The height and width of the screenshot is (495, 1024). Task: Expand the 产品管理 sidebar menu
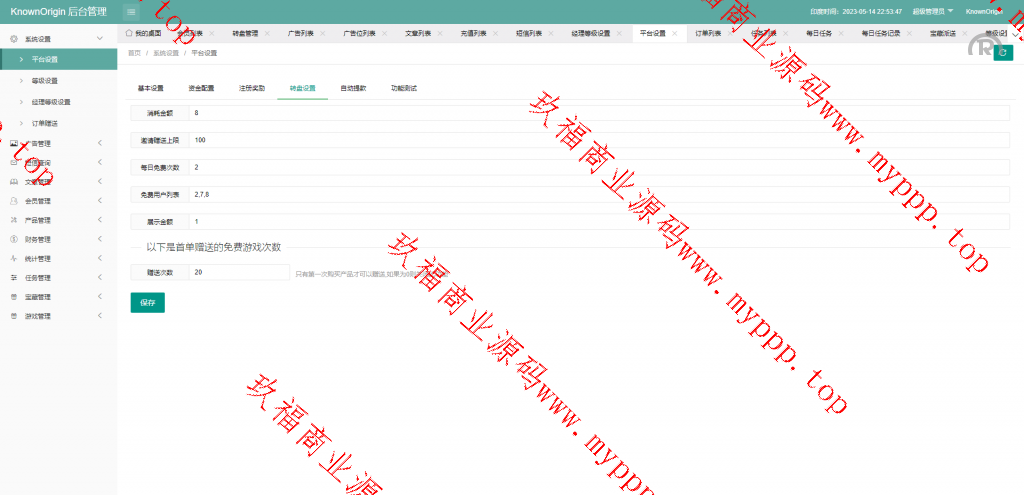pos(99,220)
